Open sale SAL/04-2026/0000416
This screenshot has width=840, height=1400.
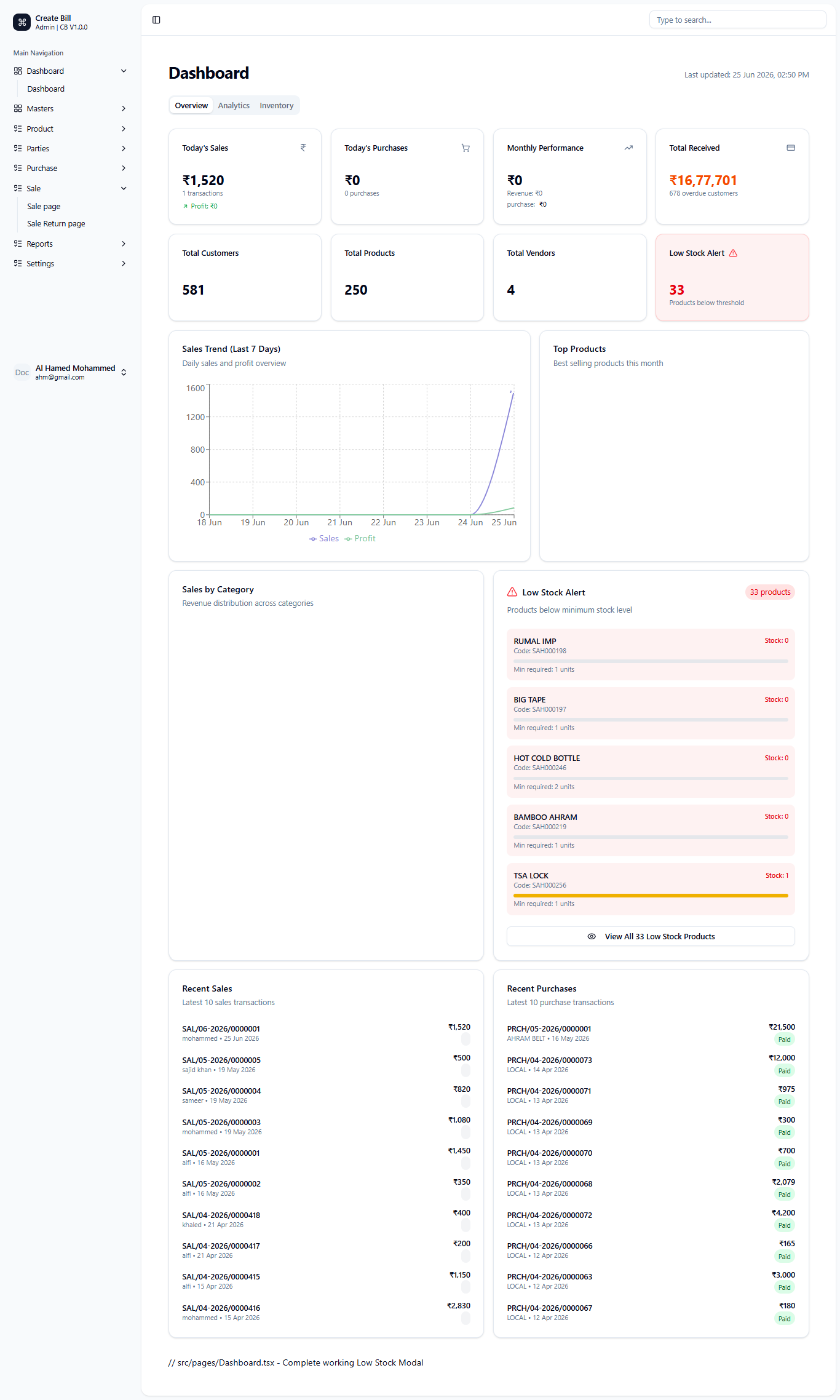[326, 1313]
